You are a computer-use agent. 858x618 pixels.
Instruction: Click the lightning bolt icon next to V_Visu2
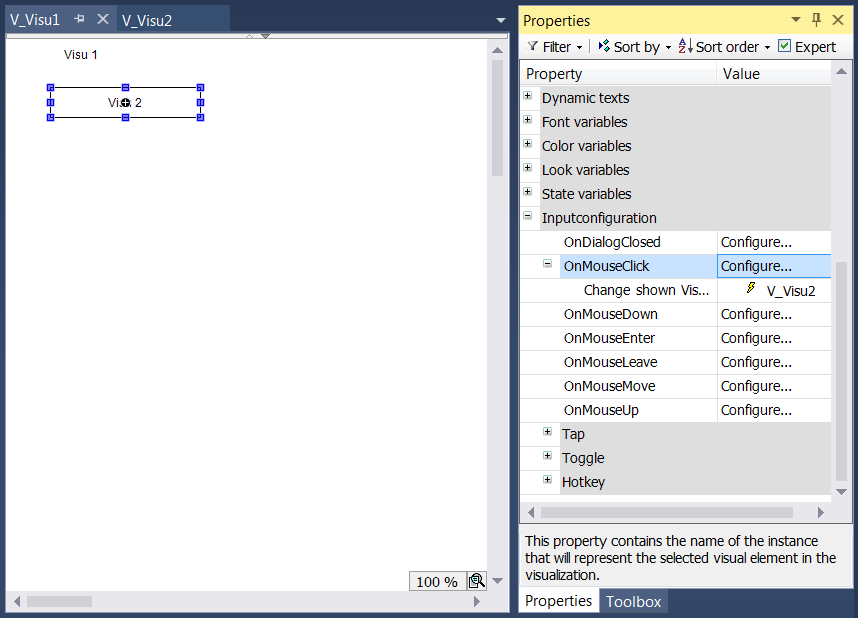point(751,288)
